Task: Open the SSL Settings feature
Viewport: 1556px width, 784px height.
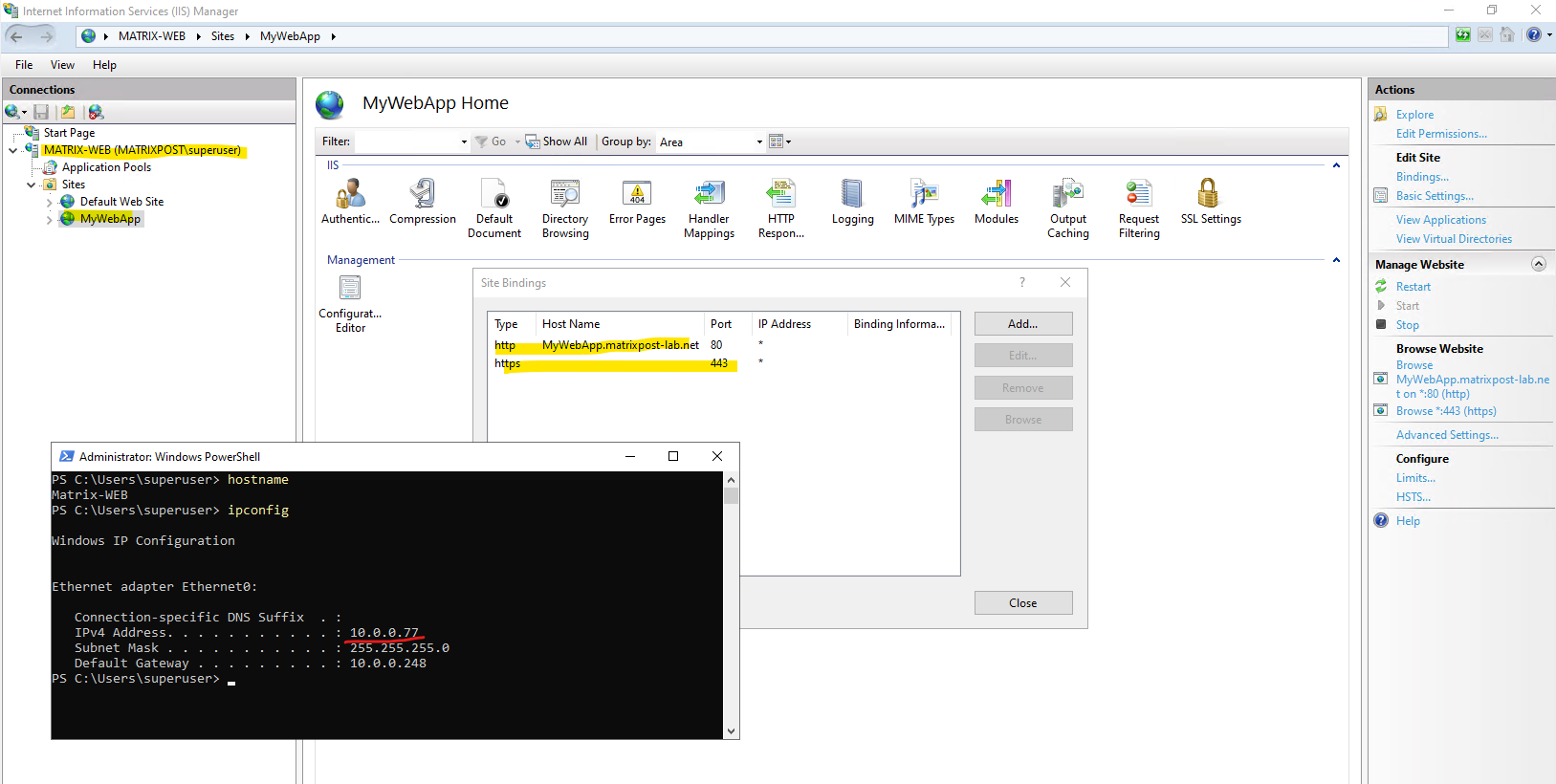Action: coord(1211,202)
